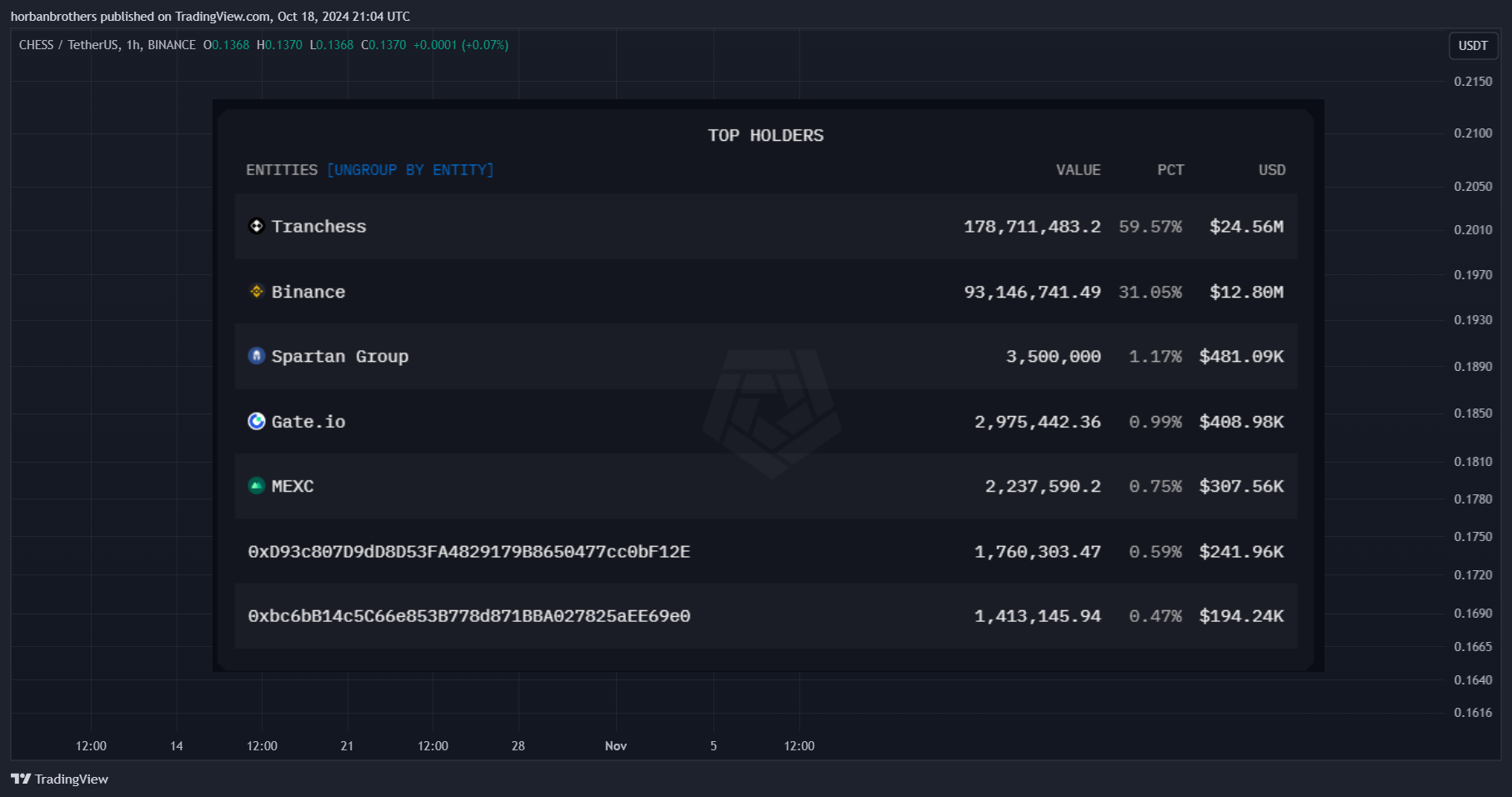Click the Spartan Group logo icon
1512x797 pixels.
click(257, 356)
